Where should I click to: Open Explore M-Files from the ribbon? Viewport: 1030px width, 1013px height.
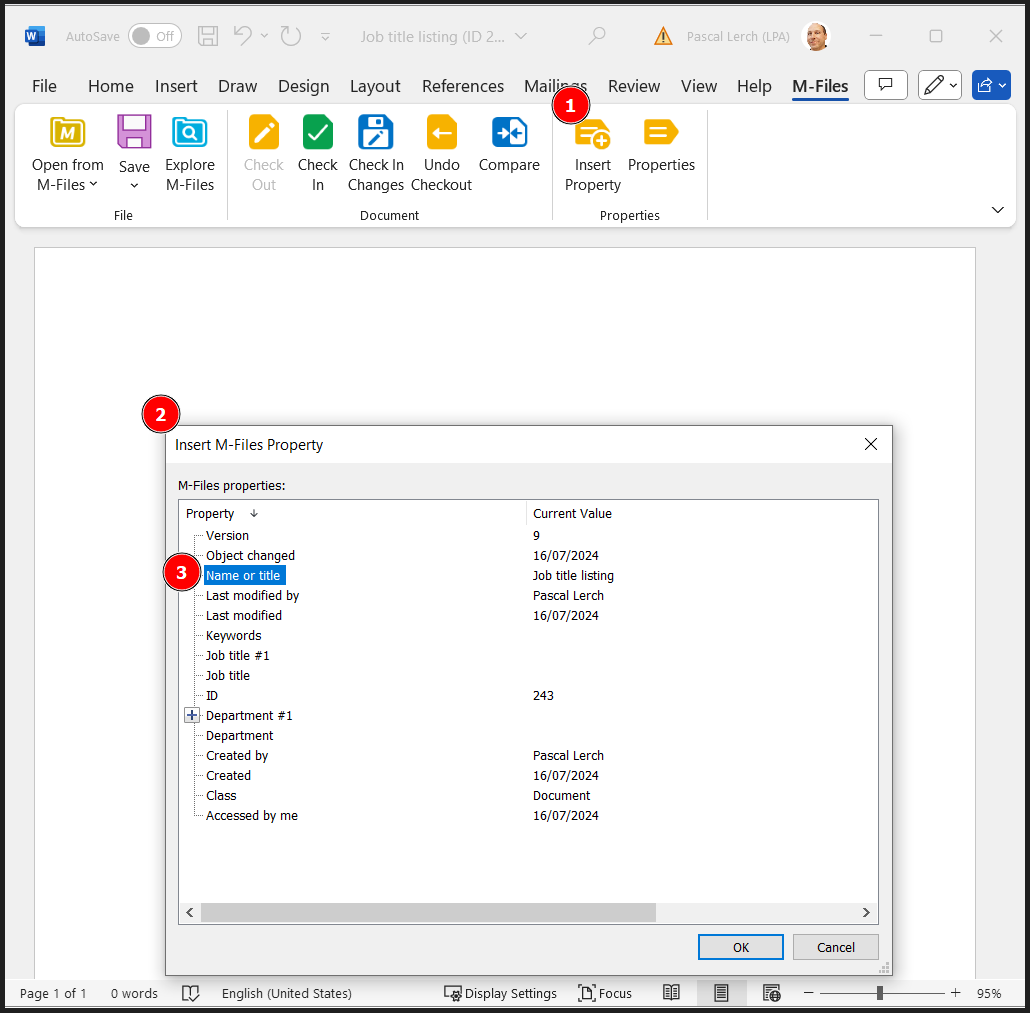(190, 133)
